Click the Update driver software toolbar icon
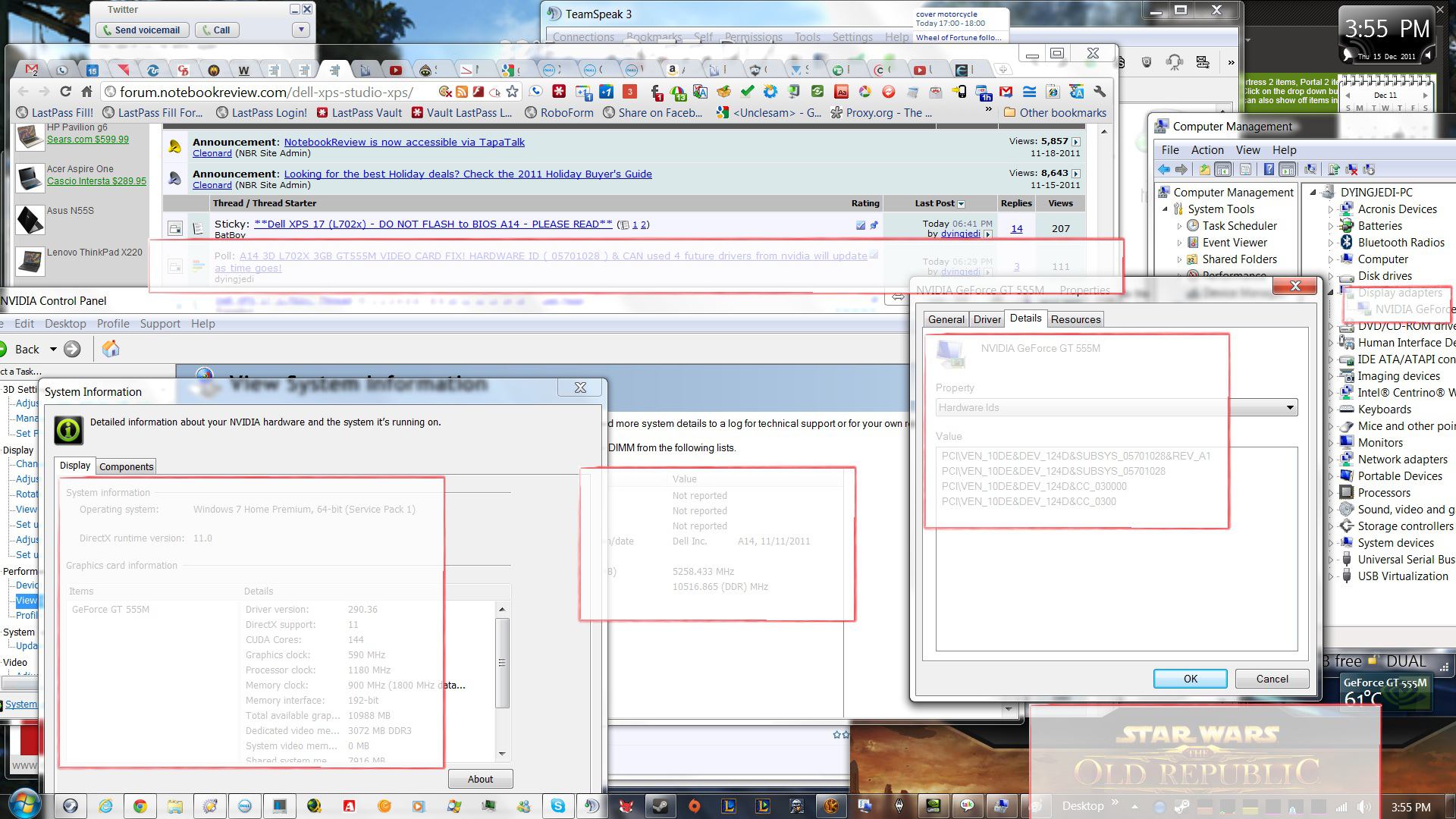Viewport: 1456px width, 819px height. (x=1333, y=170)
